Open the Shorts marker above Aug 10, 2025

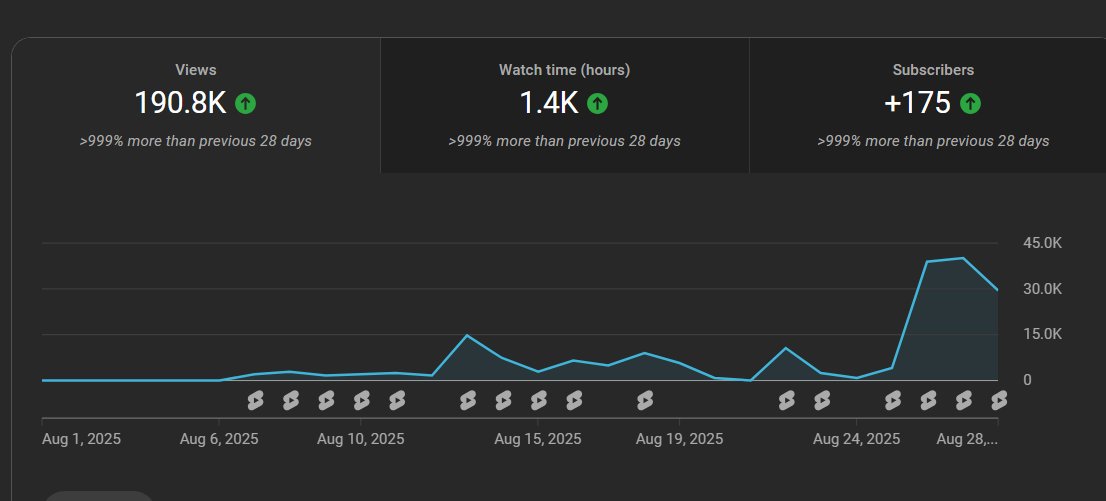click(x=361, y=402)
